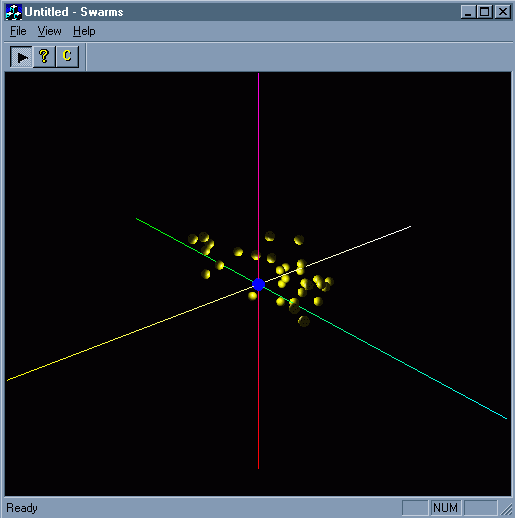
Task: Maximize the Swarms window
Action: [485, 12]
